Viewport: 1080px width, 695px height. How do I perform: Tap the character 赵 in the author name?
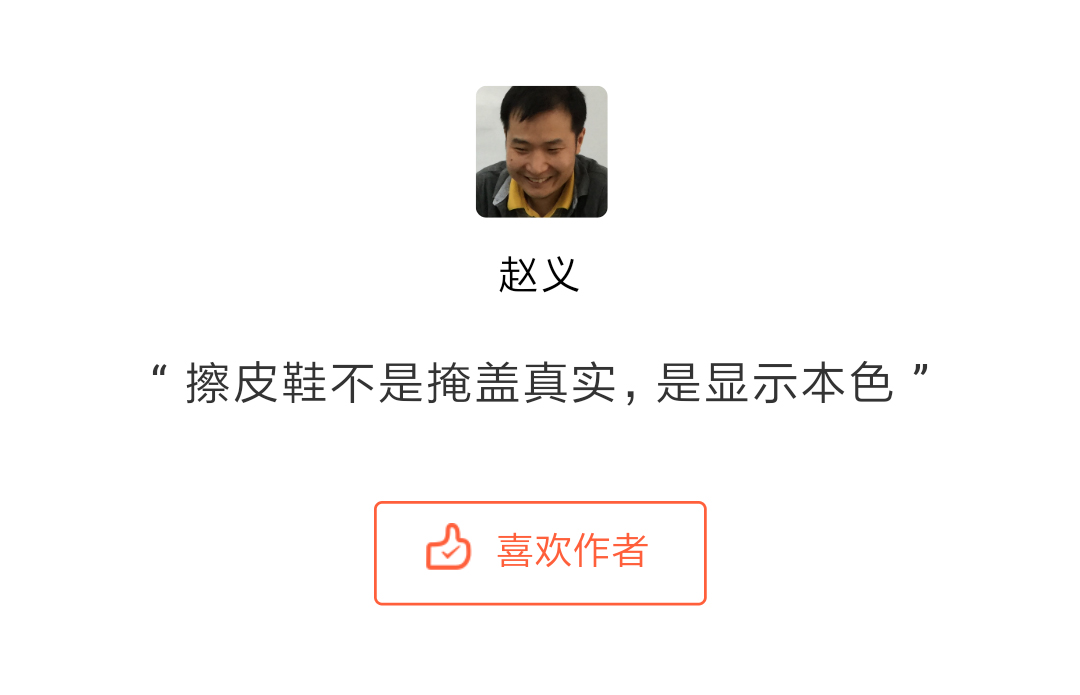click(x=518, y=275)
